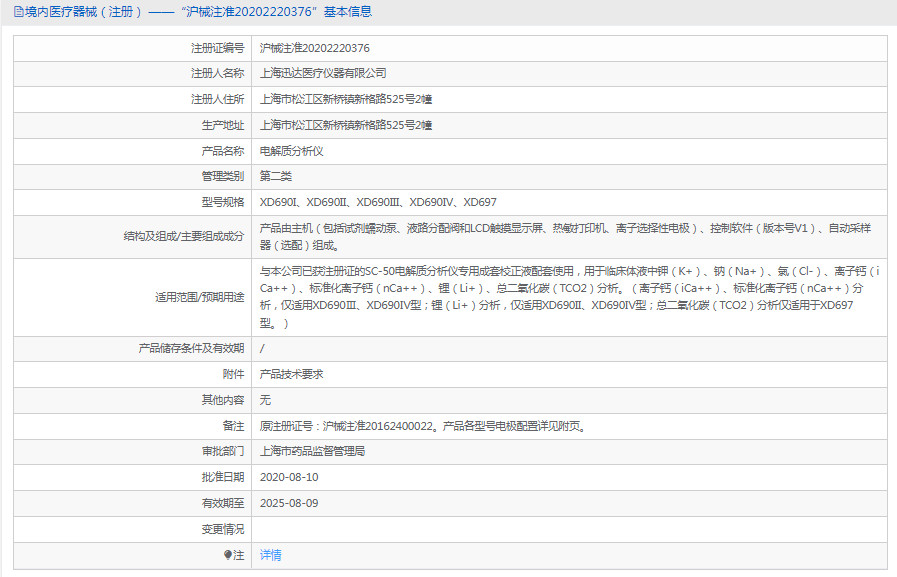Screen dimensions: 897x577
Task: Click the 产品名称 label
Action: [x=223, y=151]
